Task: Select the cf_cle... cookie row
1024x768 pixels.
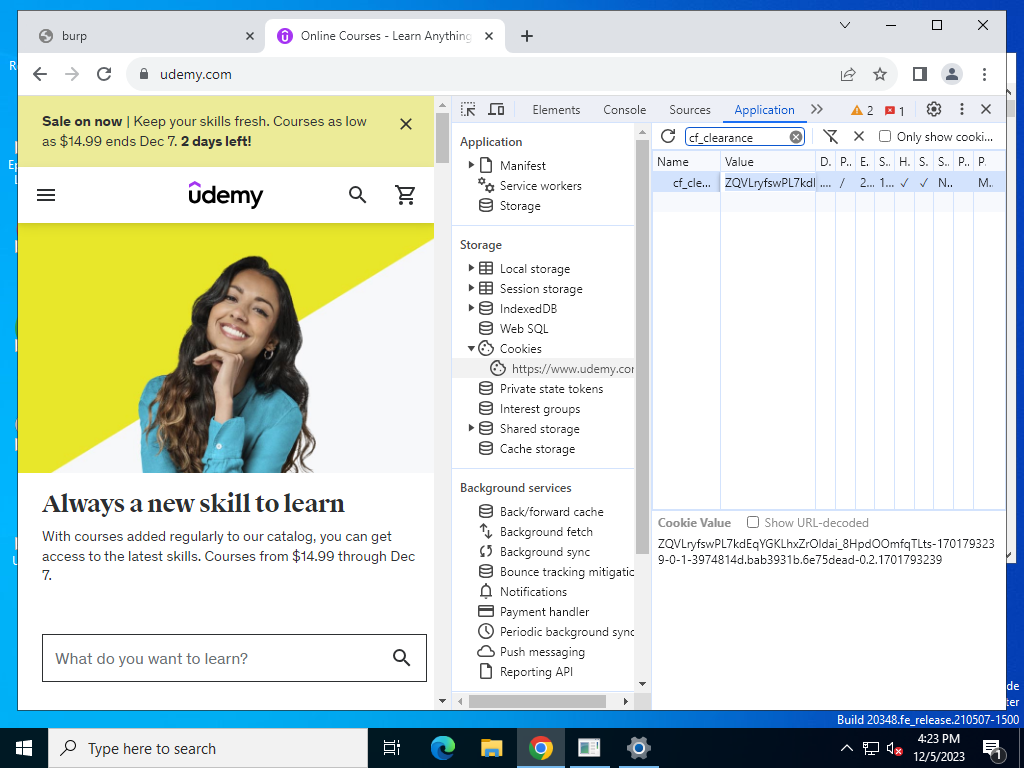Action: [828, 182]
